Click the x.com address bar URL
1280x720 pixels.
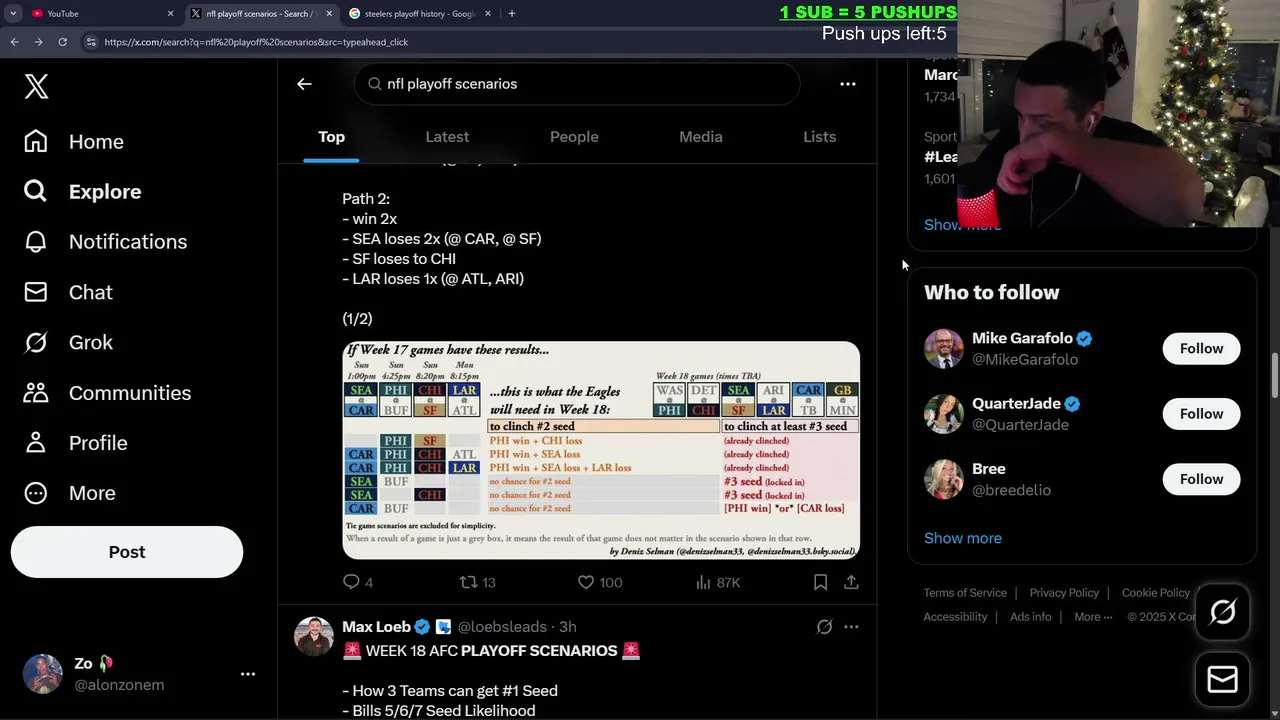(256, 42)
